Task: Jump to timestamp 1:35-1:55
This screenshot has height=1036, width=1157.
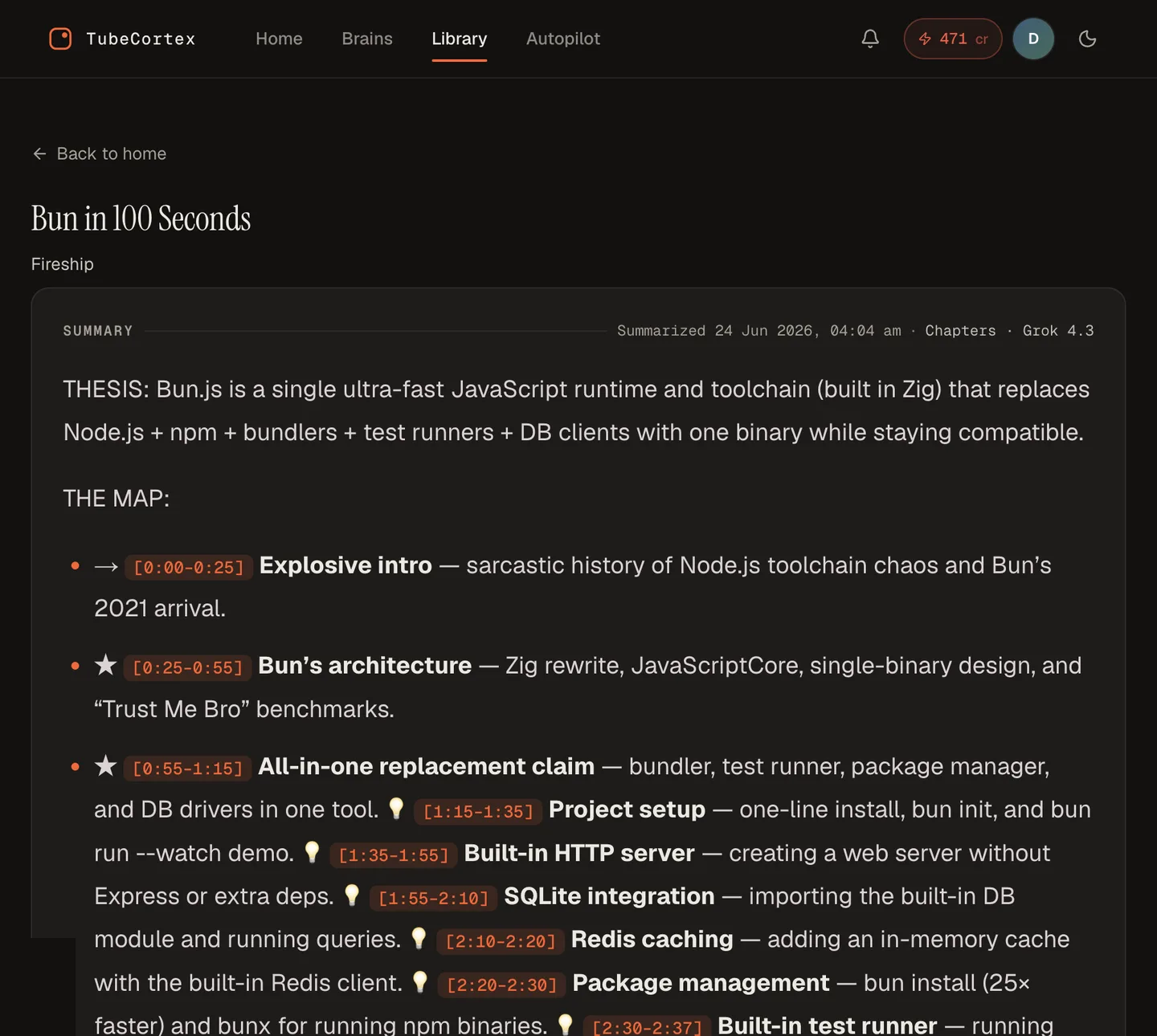Action: 394,854
